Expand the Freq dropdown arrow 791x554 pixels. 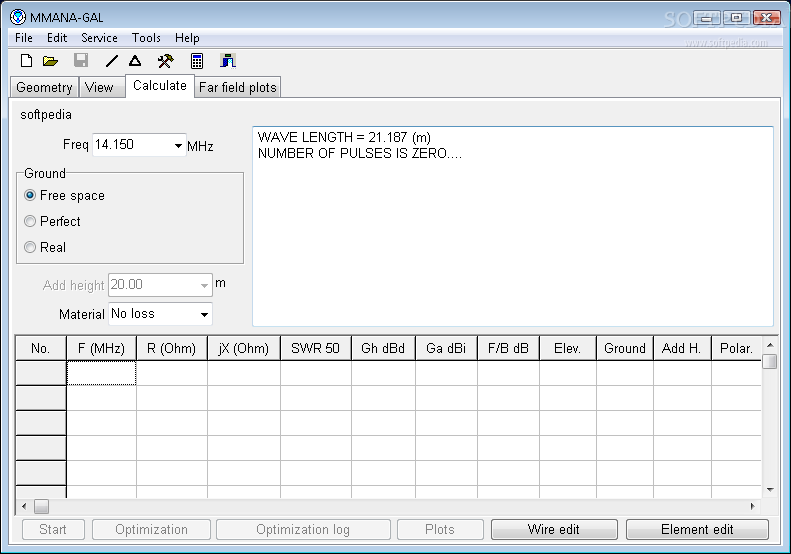(178, 146)
